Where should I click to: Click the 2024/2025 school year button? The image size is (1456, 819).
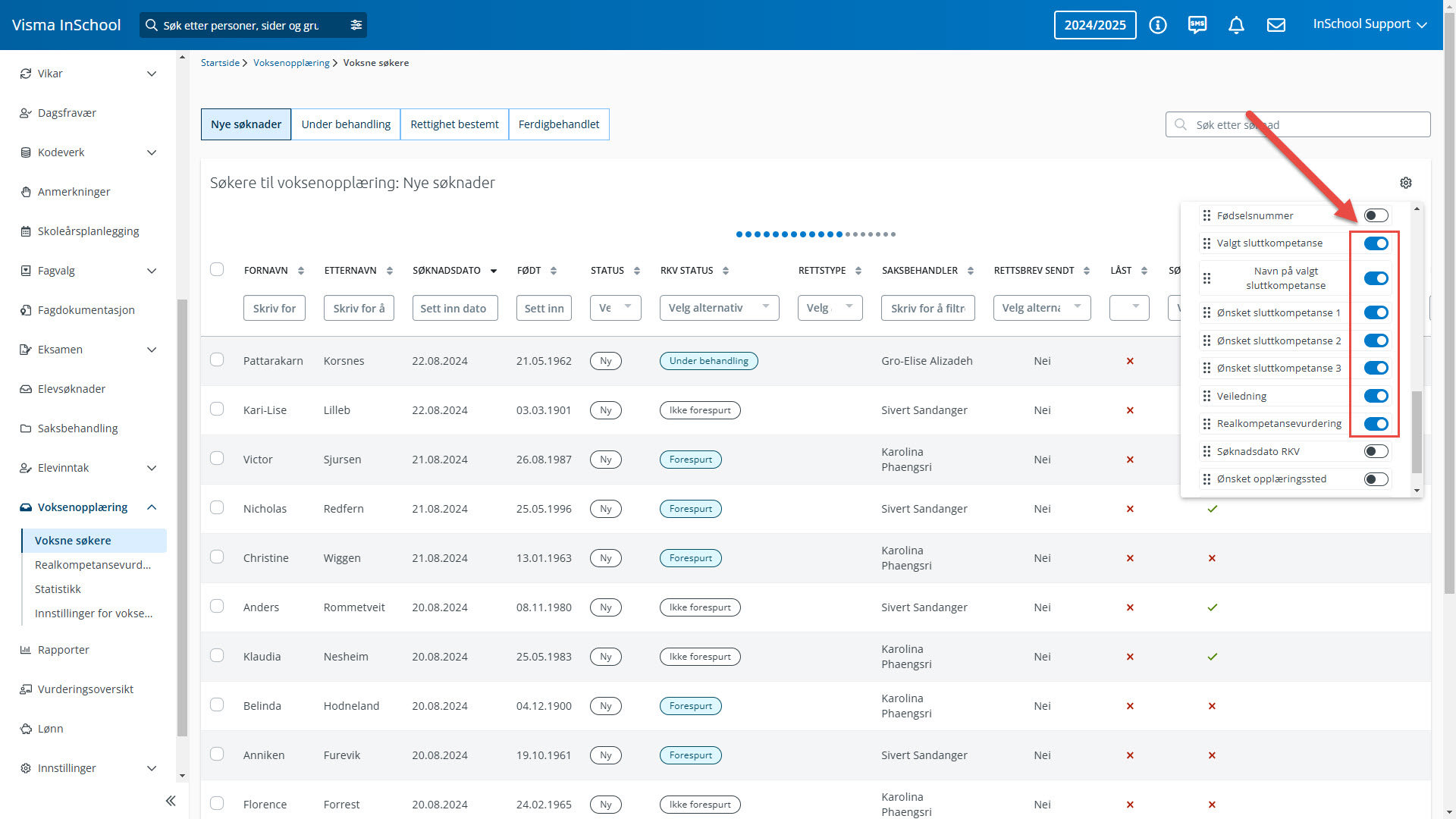tap(1094, 25)
